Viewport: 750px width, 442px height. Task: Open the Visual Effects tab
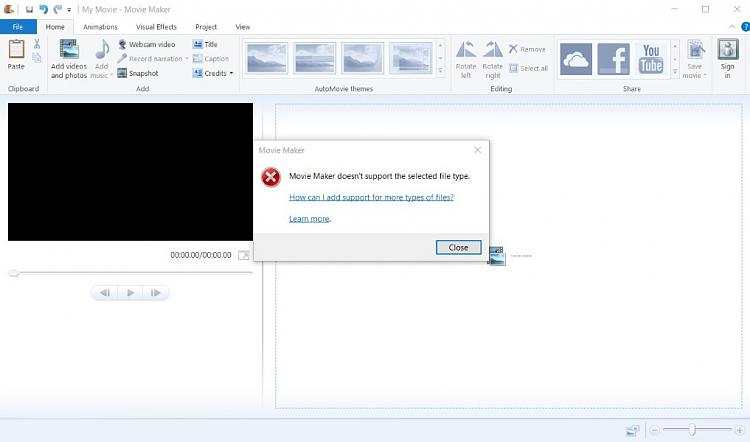[x=156, y=27]
